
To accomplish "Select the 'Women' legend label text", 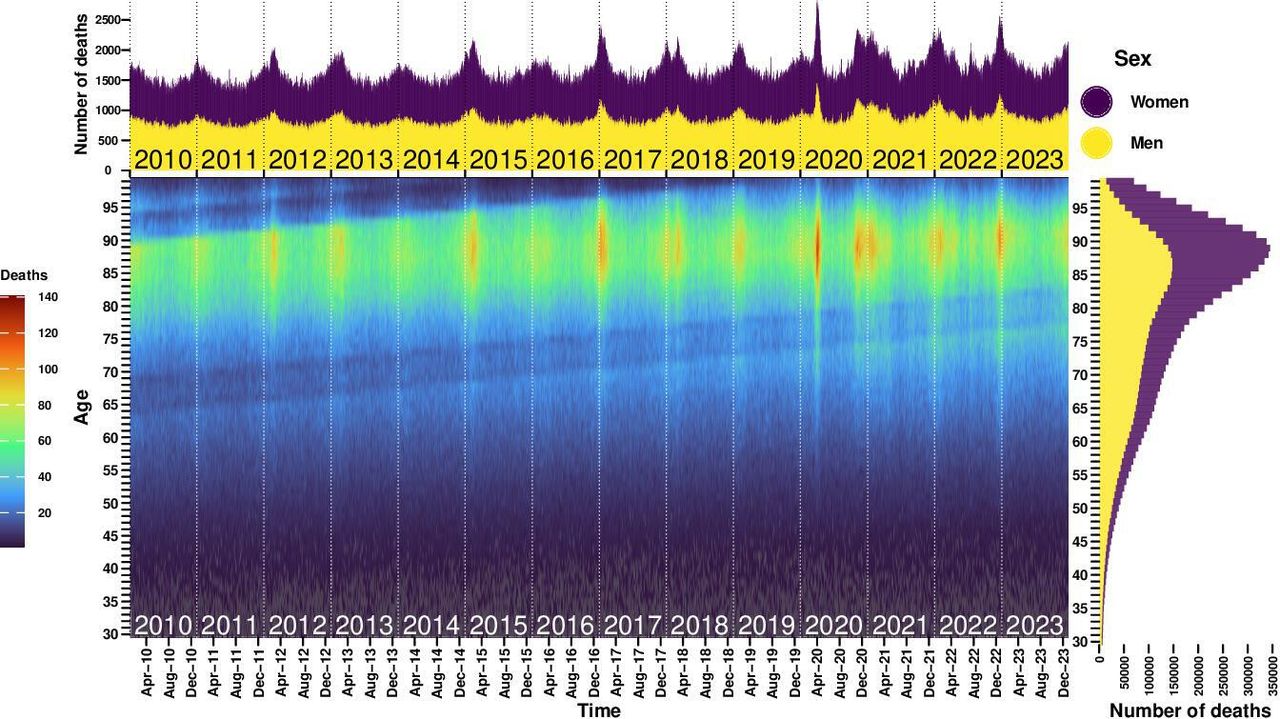I will 1159,101.
